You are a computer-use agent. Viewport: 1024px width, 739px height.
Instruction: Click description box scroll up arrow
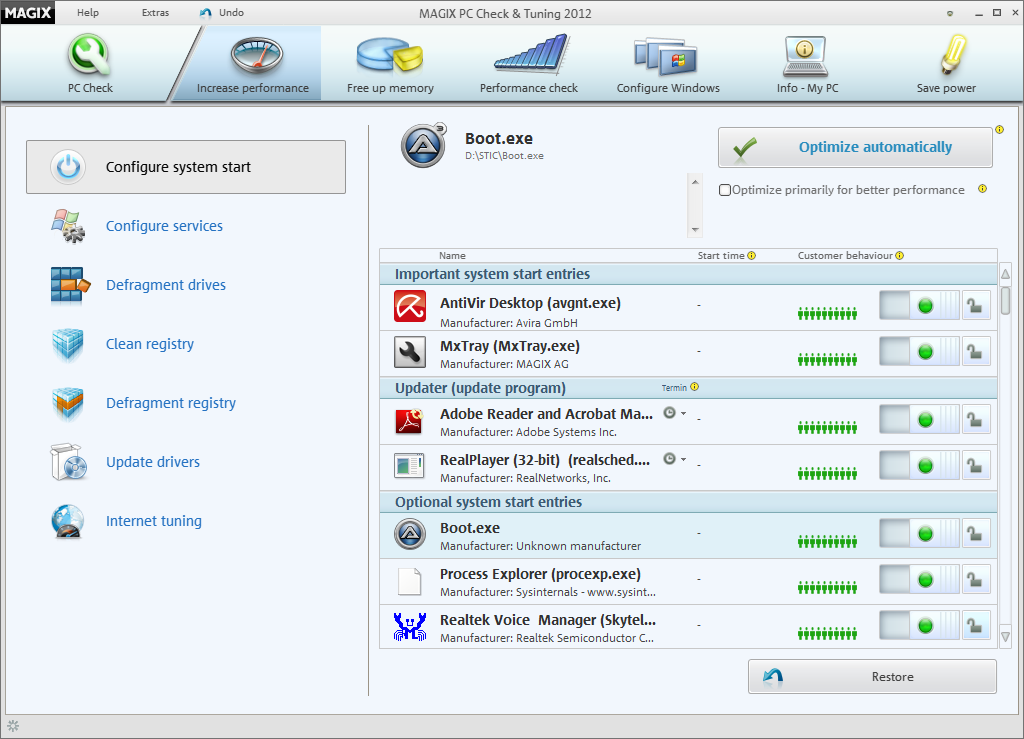coord(695,182)
